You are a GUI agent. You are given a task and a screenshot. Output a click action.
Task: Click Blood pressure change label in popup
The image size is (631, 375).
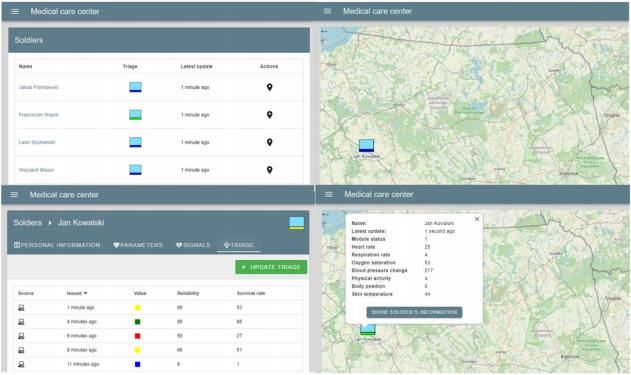tap(379, 270)
